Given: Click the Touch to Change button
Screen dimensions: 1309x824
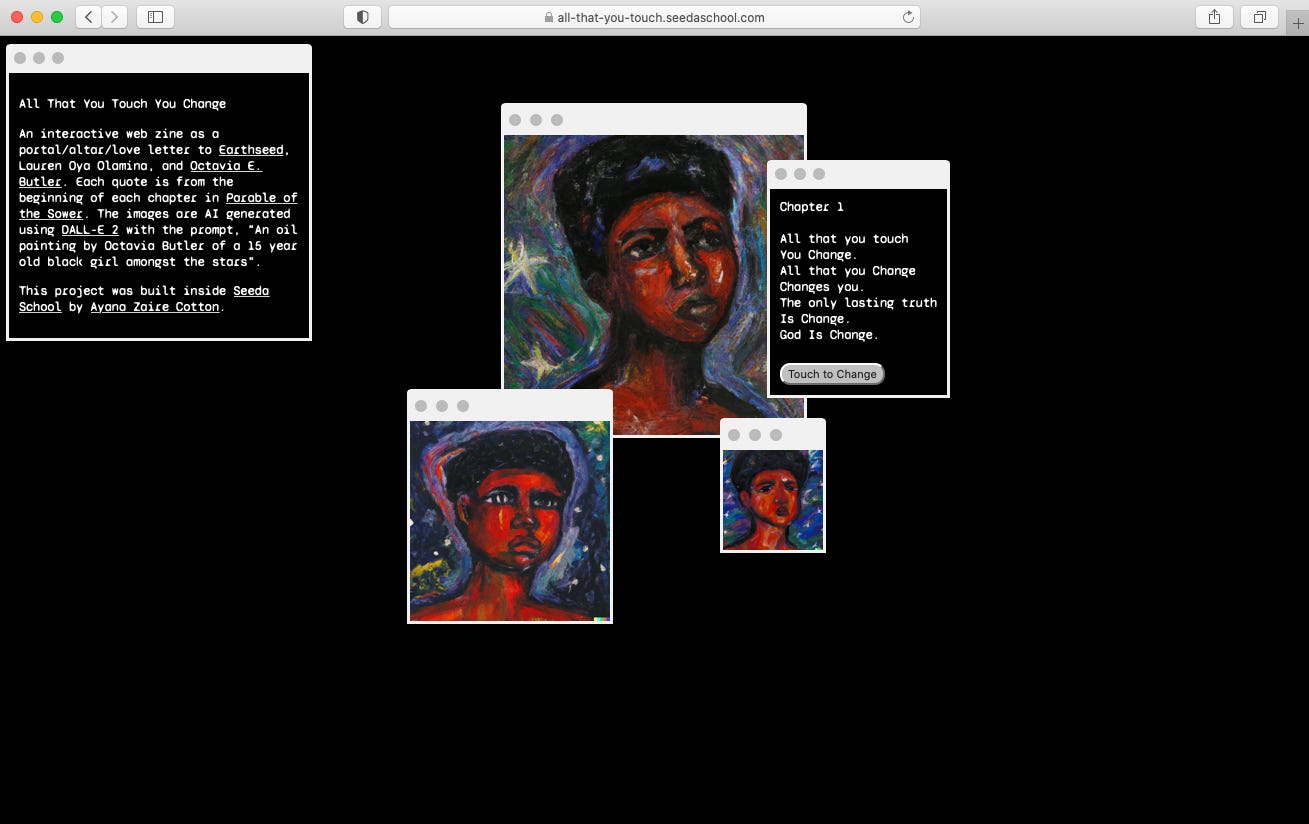Looking at the screenshot, I should (x=832, y=374).
